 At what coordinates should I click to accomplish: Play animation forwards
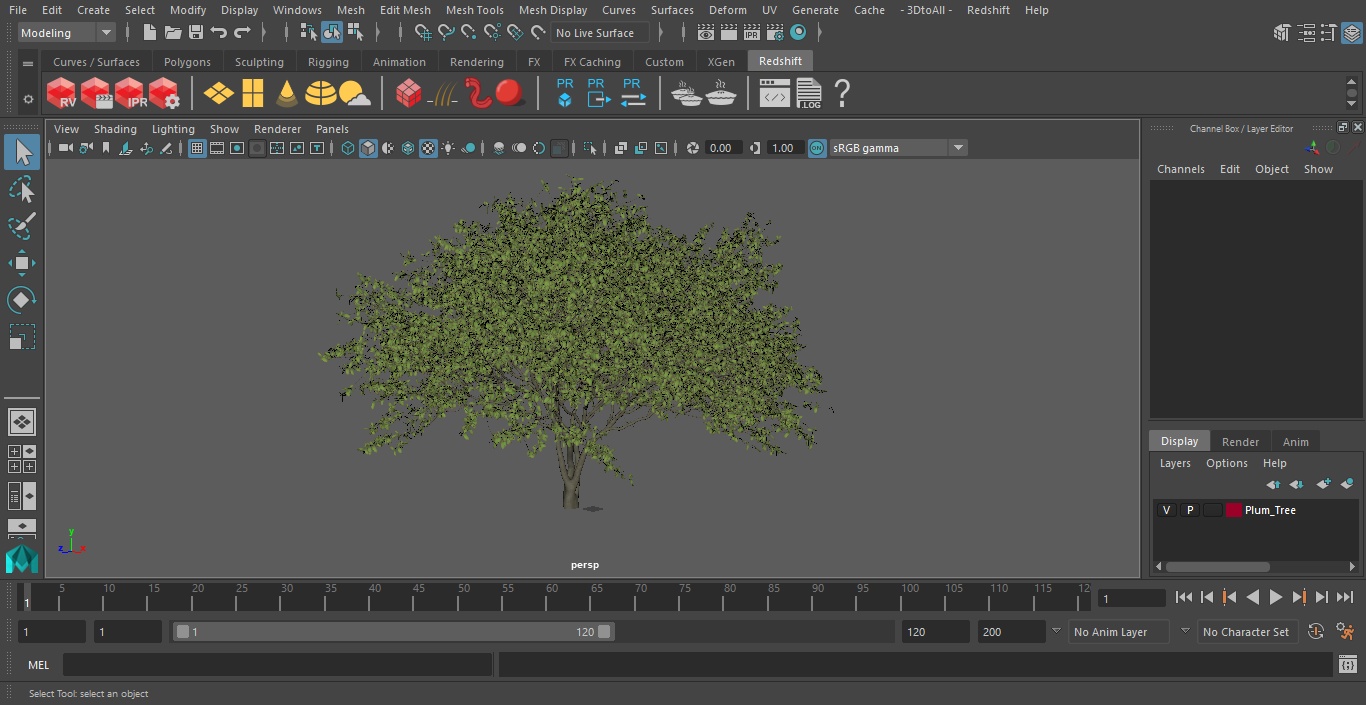pyautogui.click(x=1276, y=597)
